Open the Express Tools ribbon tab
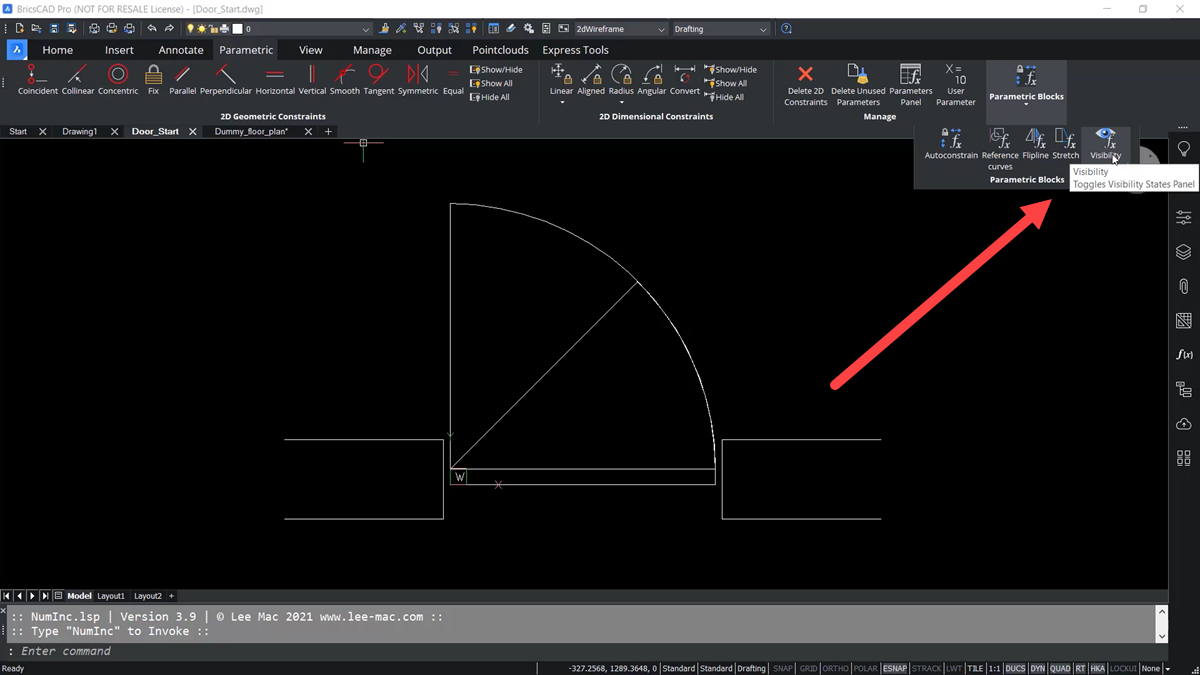Image resolution: width=1200 pixels, height=675 pixels. point(575,49)
